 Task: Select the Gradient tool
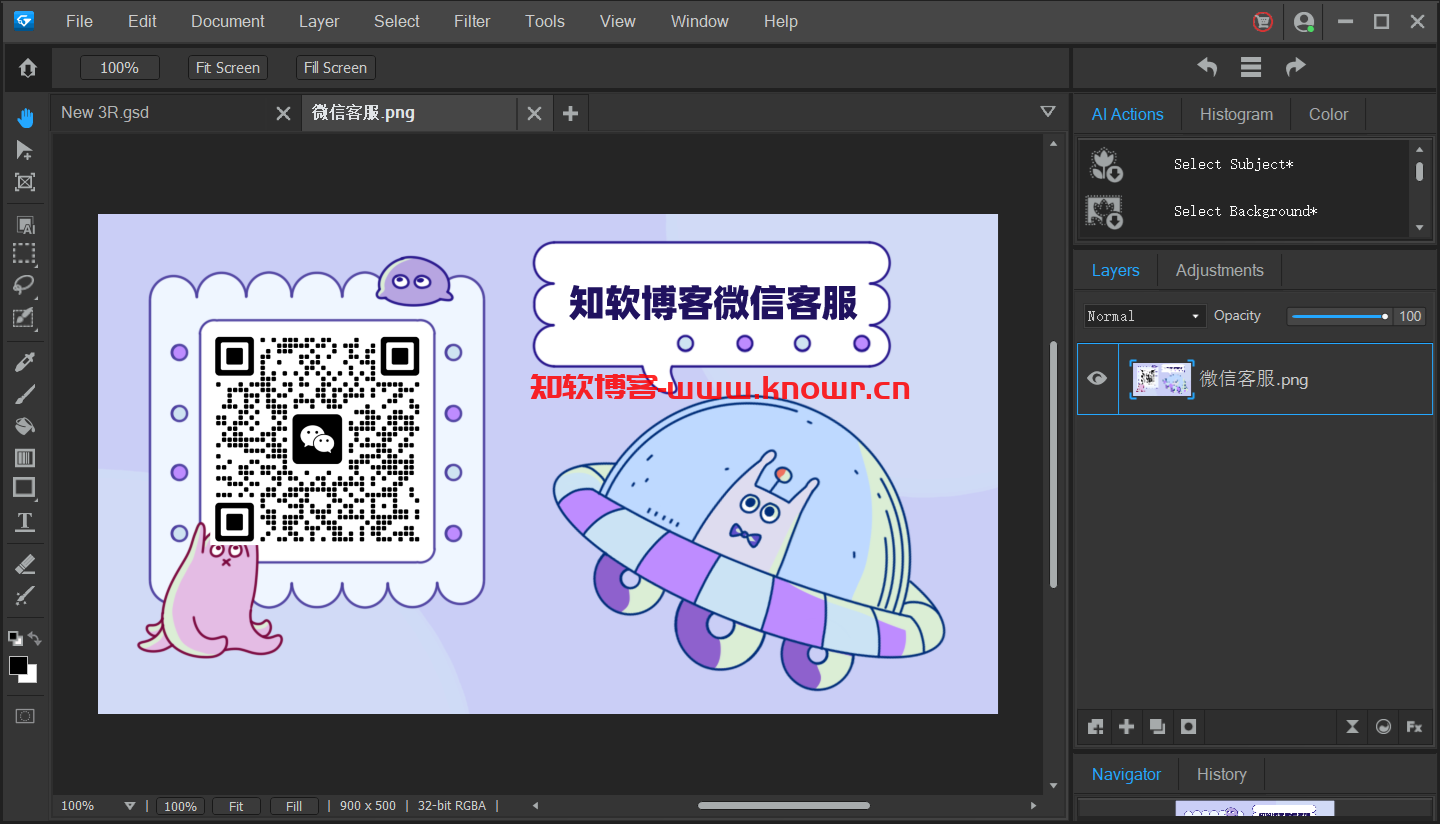25,458
